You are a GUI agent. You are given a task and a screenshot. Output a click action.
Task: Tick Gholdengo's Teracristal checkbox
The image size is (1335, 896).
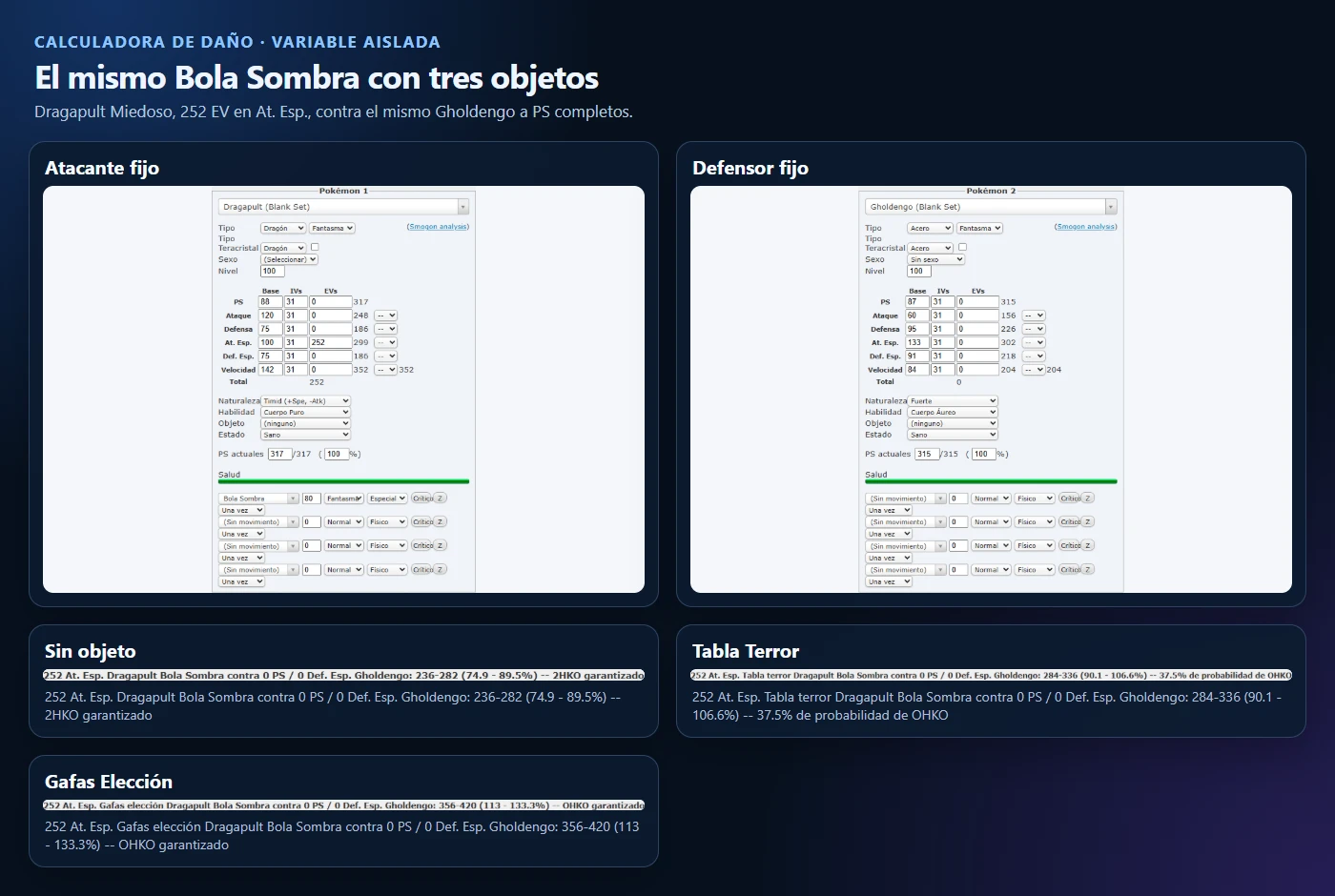(962, 247)
